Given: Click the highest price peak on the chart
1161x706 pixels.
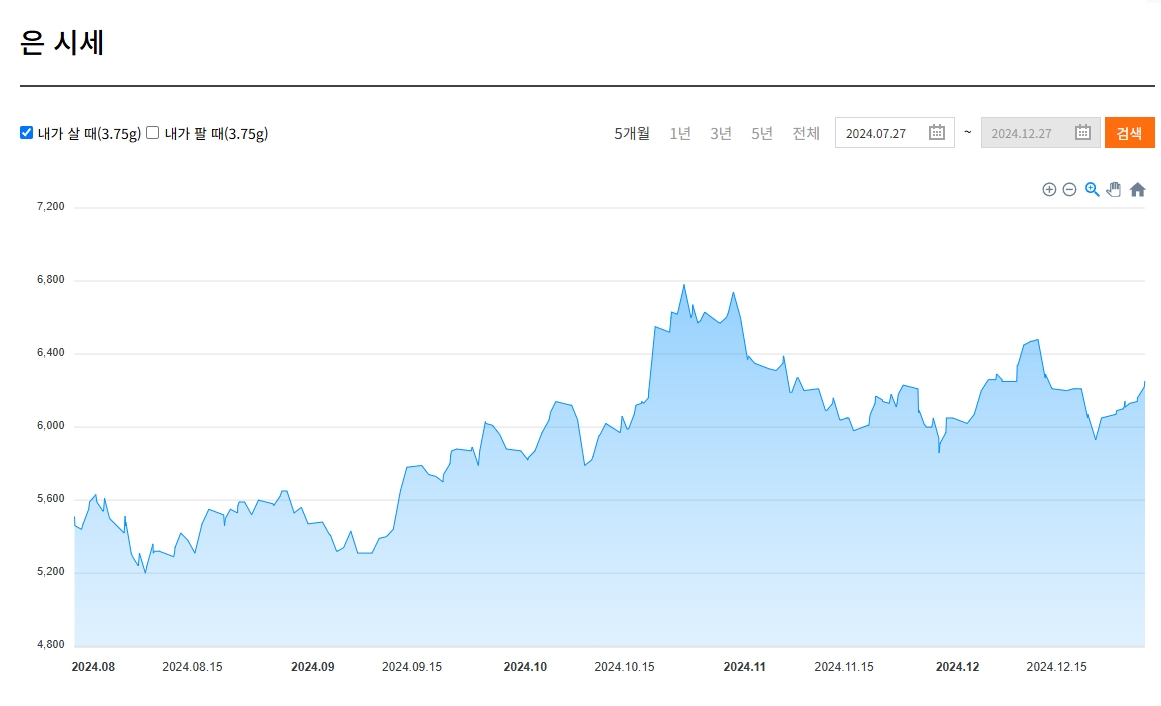Looking at the screenshot, I should click(x=683, y=285).
